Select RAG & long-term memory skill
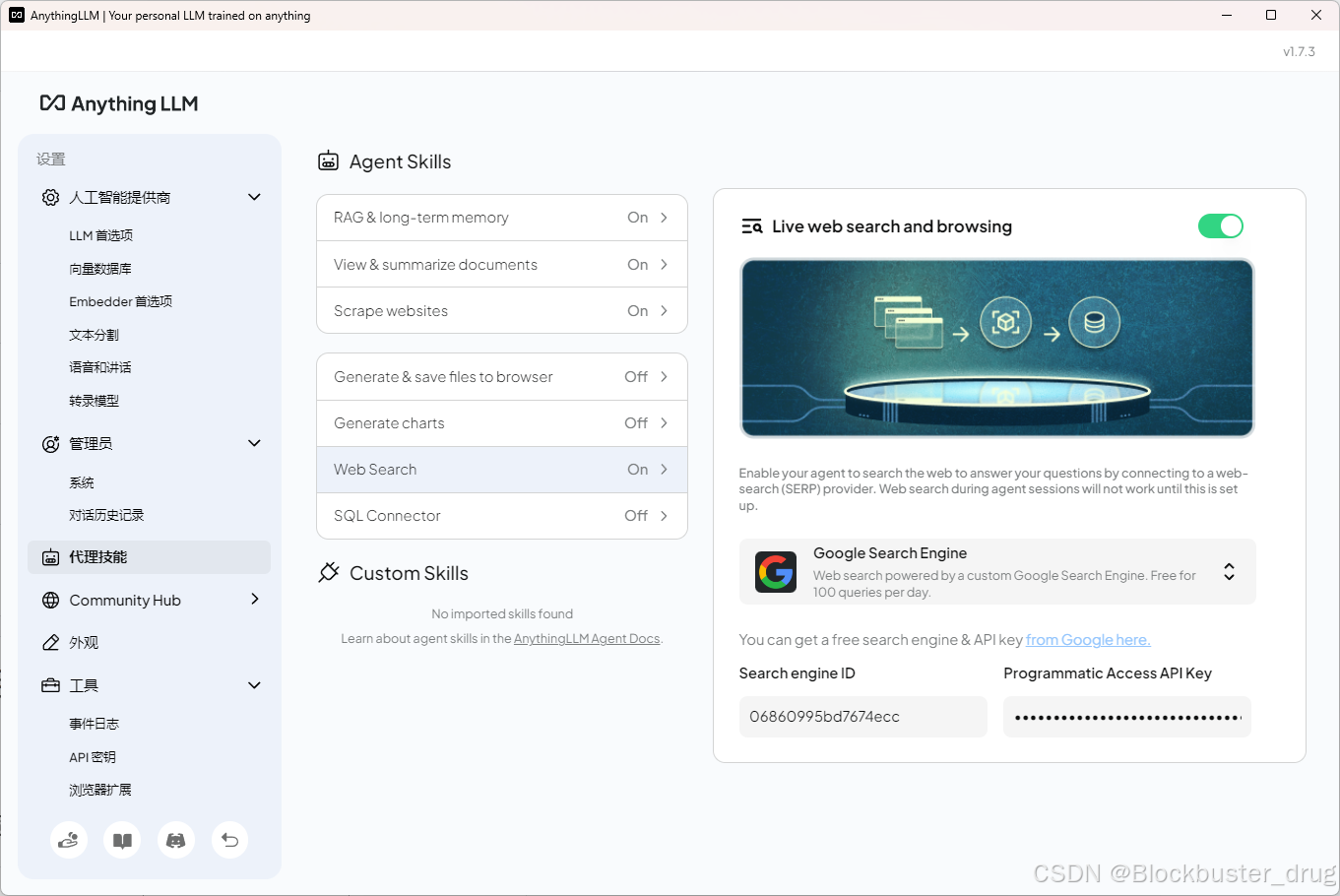Screen dimensions: 1340x896 click(x=502, y=218)
